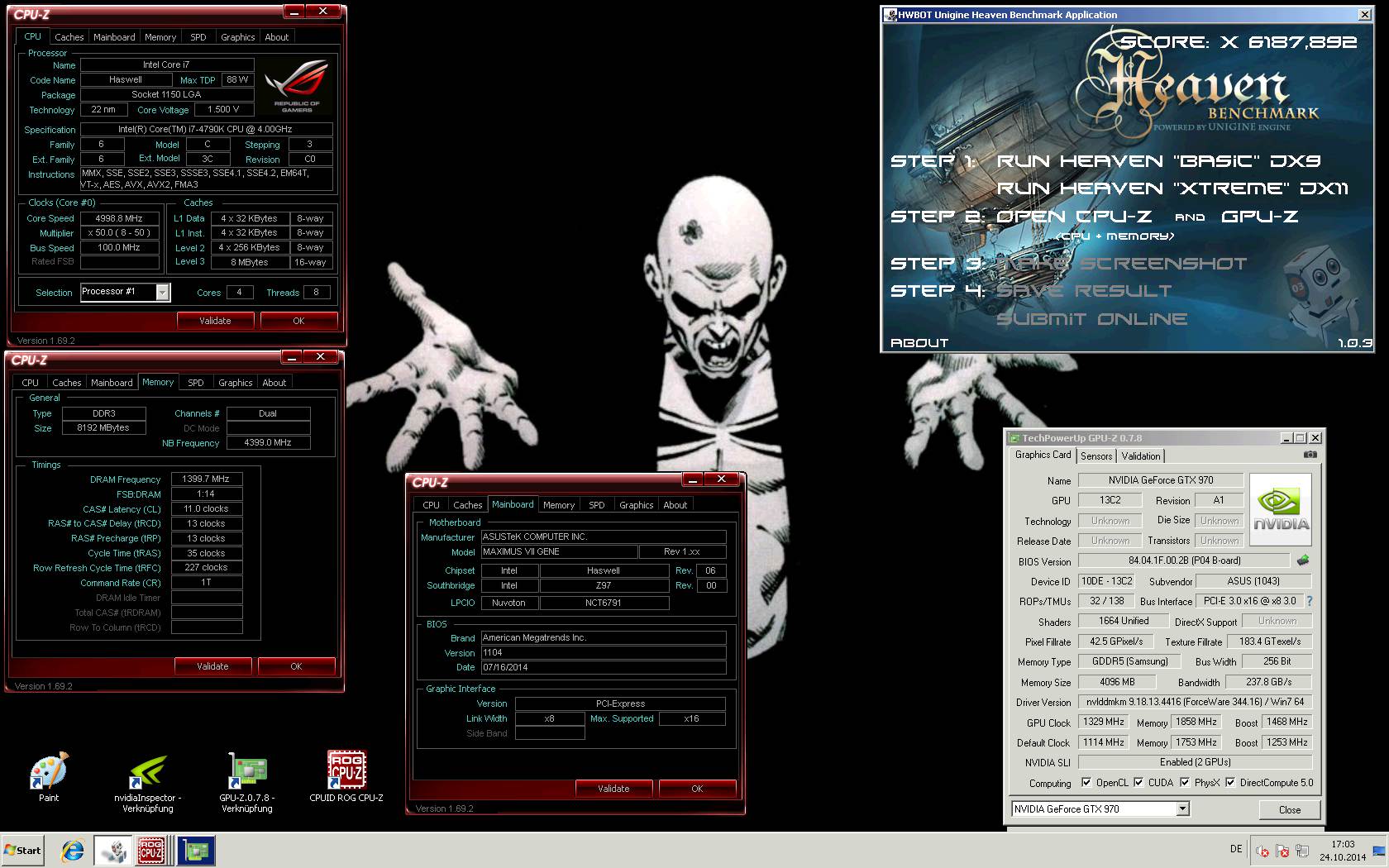Toggle the DirectCompute 5.0 checkbox in GPU-Z
1389x868 pixels.
point(1230,782)
